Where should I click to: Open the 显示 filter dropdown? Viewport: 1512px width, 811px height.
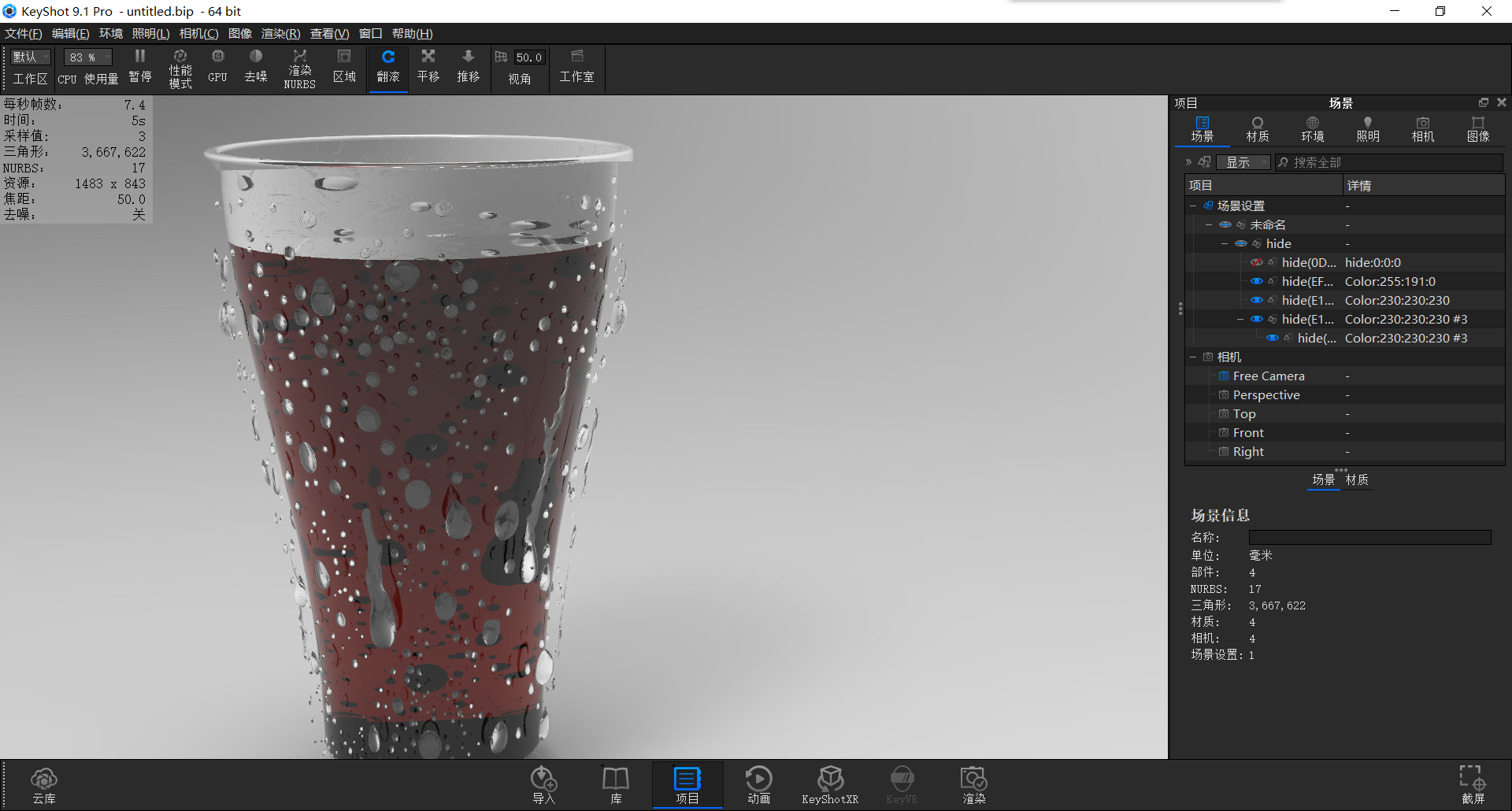pyautogui.click(x=1243, y=162)
